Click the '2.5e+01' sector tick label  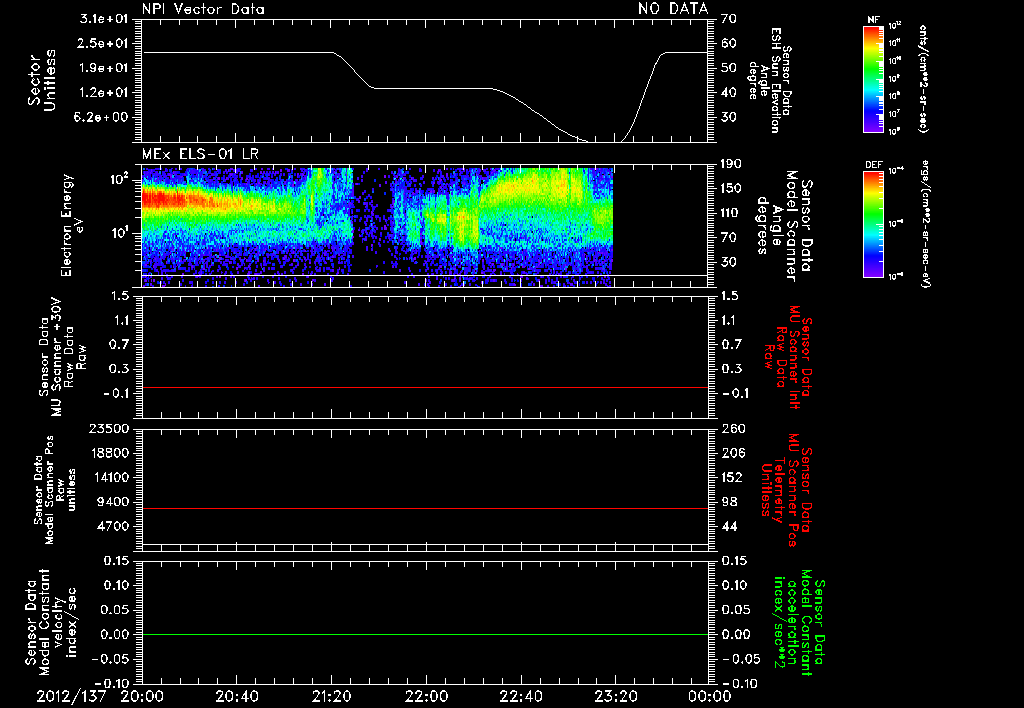pos(104,43)
